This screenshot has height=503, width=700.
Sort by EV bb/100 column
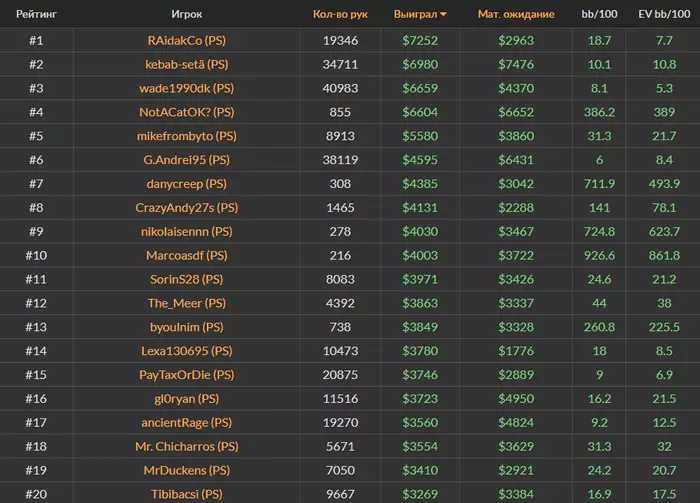click(x=663, y=15)
